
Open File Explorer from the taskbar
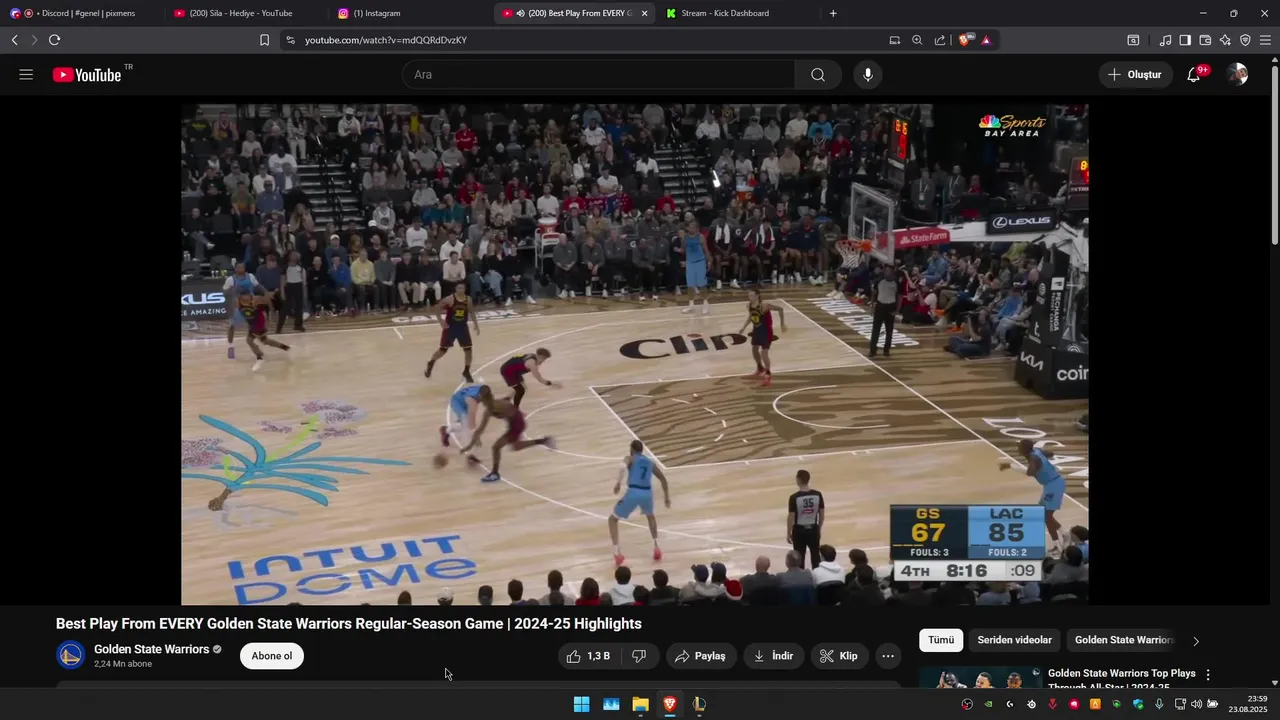tap(640, 704)
